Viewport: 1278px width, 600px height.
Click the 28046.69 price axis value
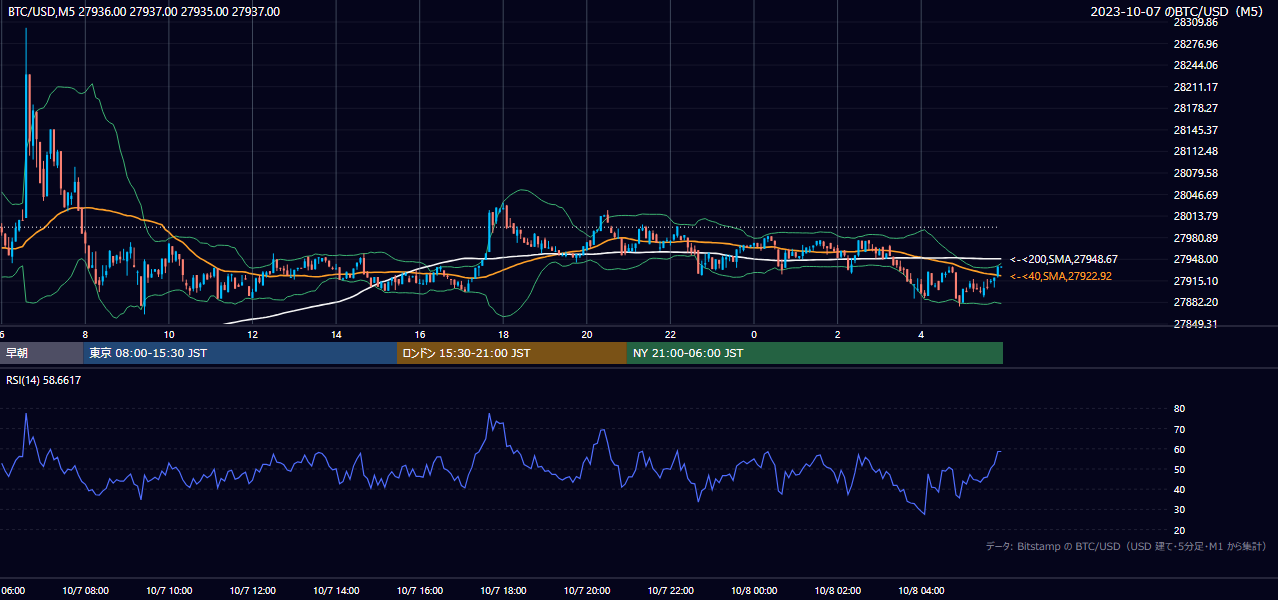click(1195, 194)
